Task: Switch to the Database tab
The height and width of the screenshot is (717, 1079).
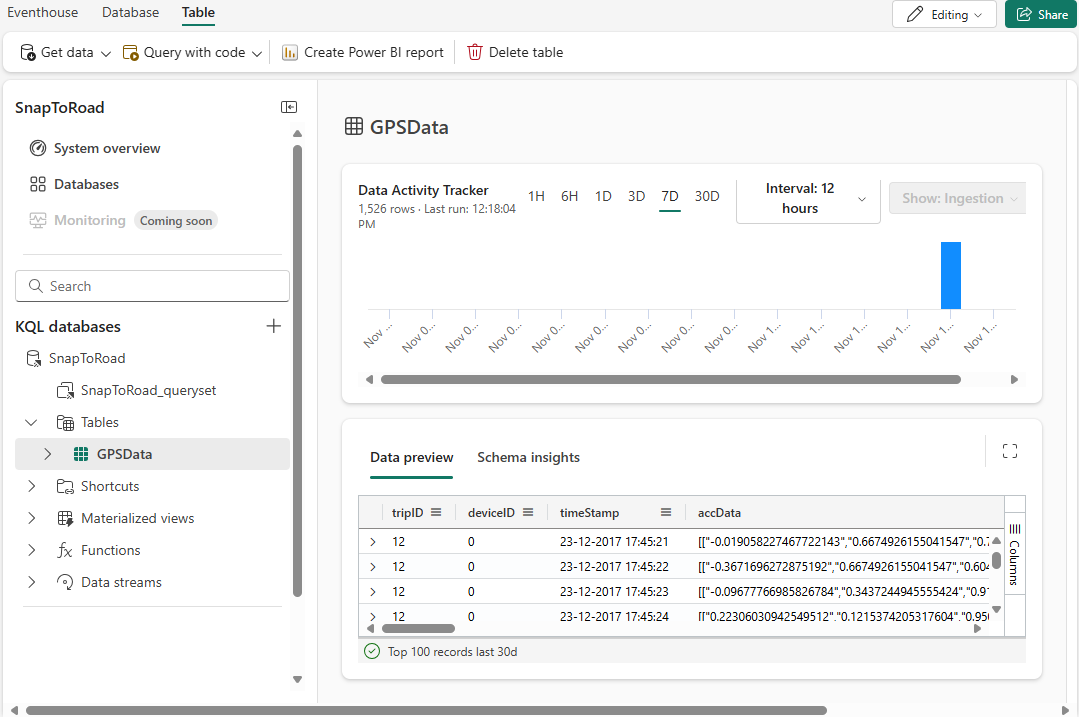Action: click(x=130, y=12)
